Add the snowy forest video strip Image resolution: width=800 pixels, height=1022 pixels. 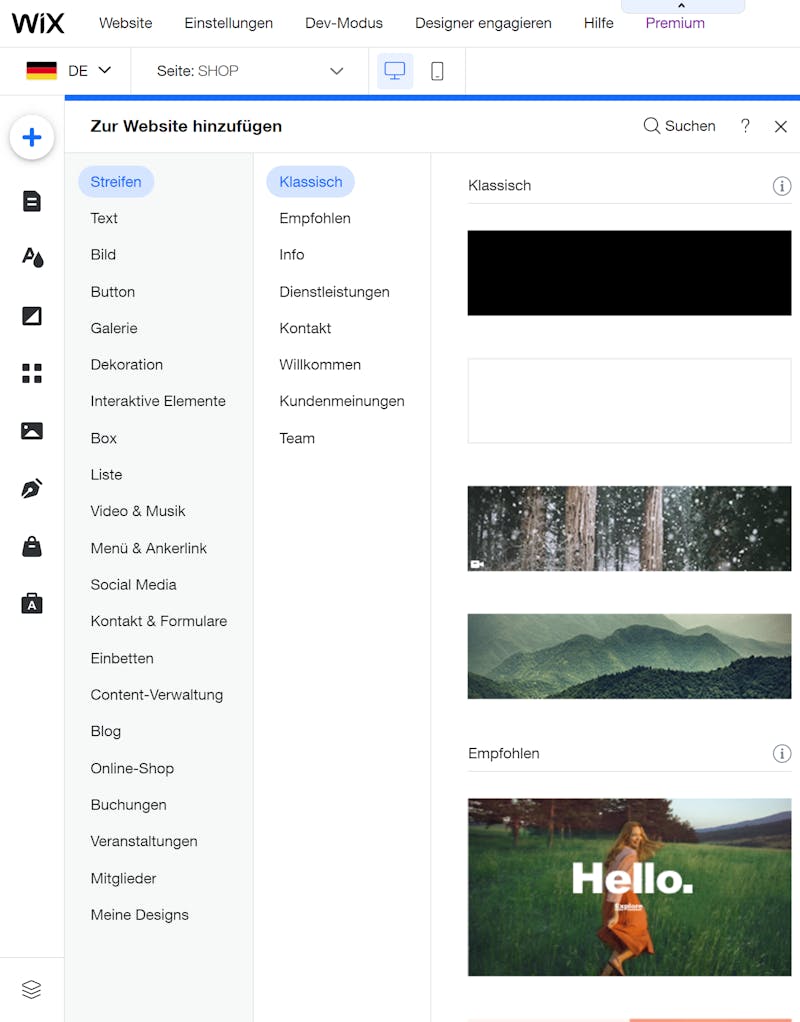[629, 529]
